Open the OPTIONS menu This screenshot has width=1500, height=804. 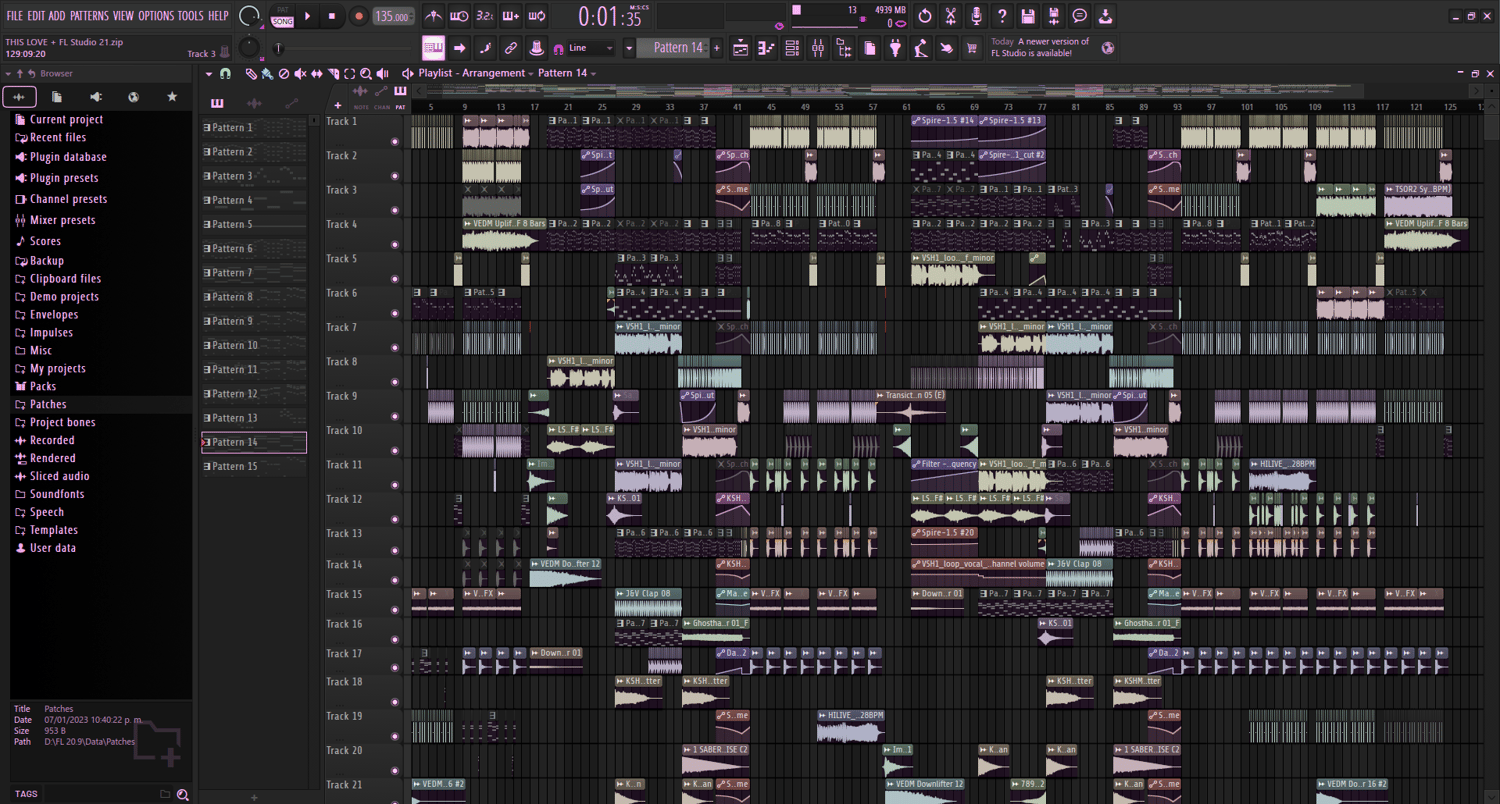coord(156,16)
